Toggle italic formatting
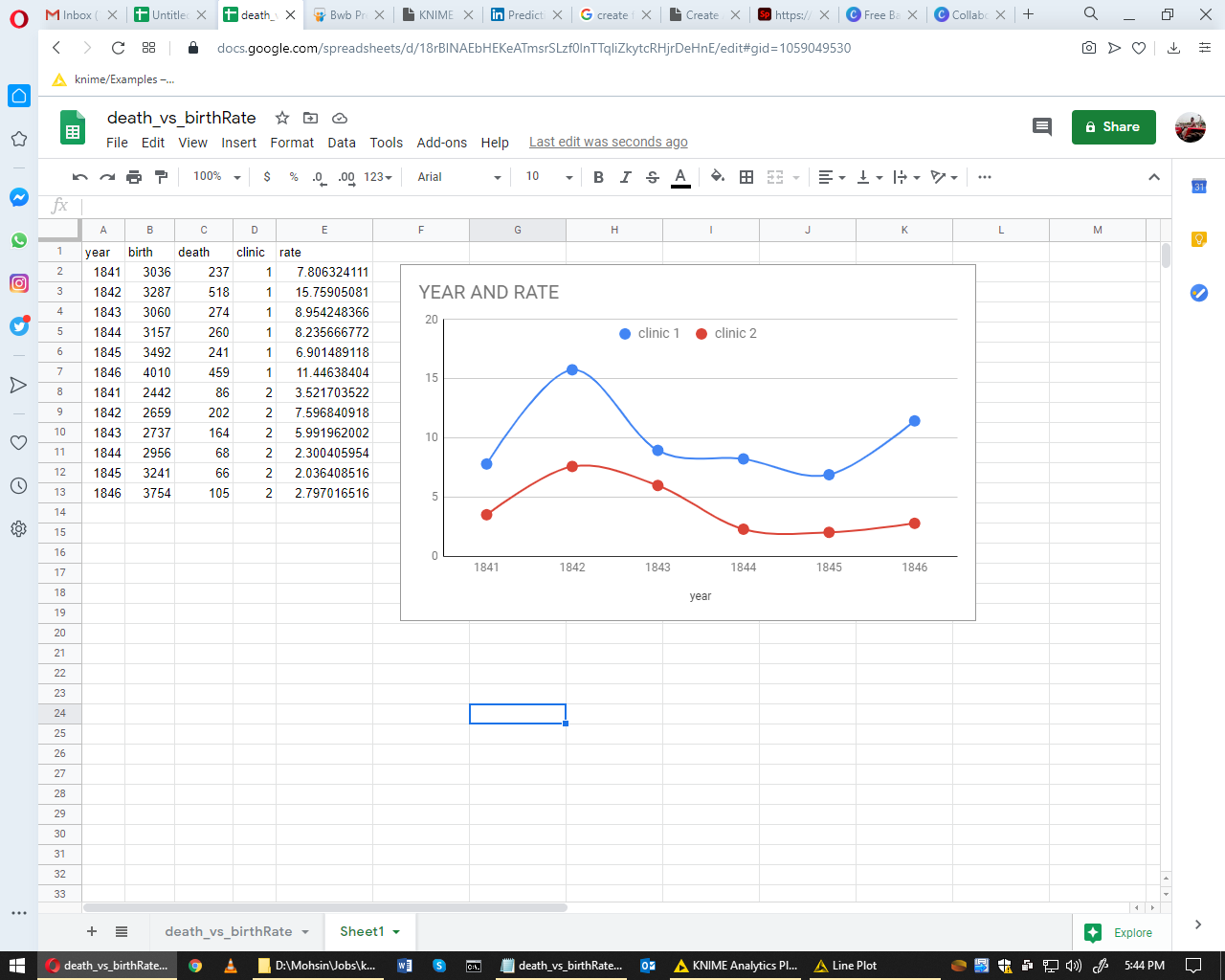Screen dimensions: 1225x980 625,177
